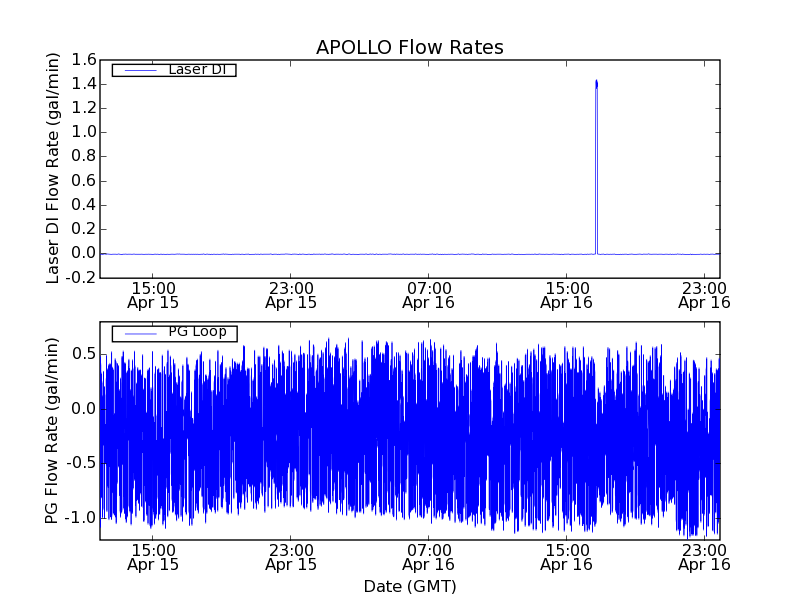Click top plot 15:00 Apr 16 label
800x600 pixels.
pos(566,296)
